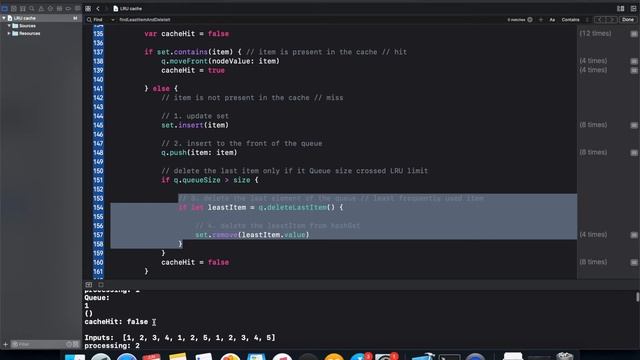The height and width of the screenshot is (360, 640).
Task: Select the Resources folder
Action: (29, 33)
